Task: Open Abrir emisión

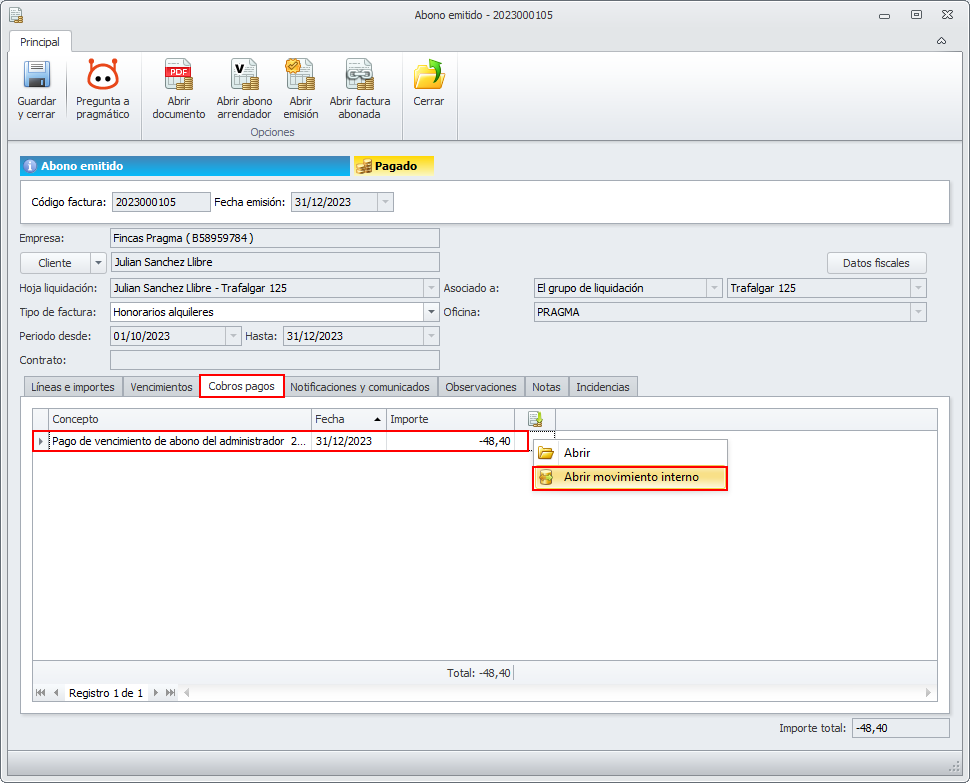Action: pyautogui.click(x=301, y=90)
